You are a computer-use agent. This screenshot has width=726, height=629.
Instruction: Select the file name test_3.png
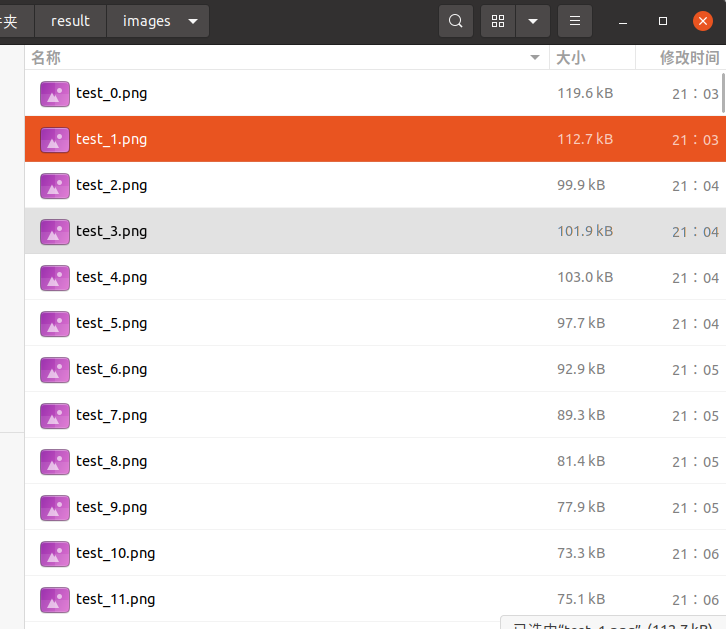pos(112,231)
